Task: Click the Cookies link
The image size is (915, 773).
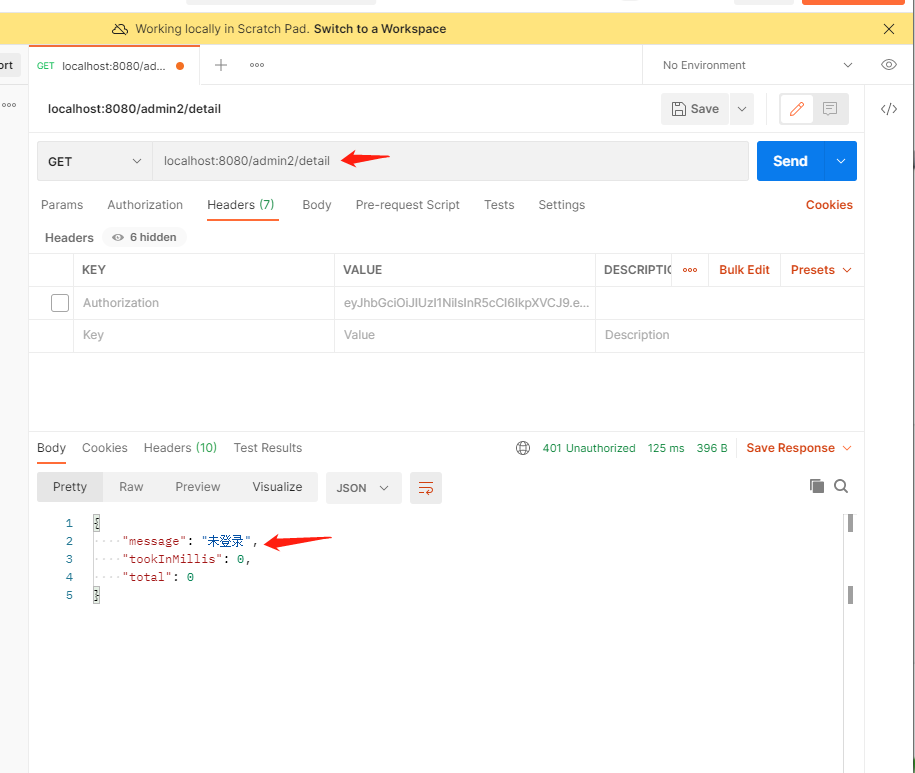Action: pos(829,205)
